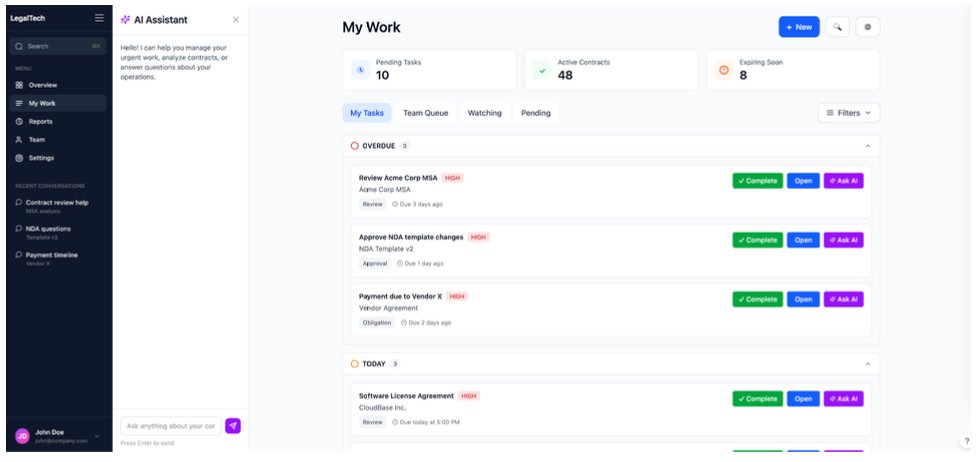Click HIGH badge on Software License Agreement
Image resolution: width=980 pixels, height=462 pixels.
pyautogui.click(x=469, y=396)
